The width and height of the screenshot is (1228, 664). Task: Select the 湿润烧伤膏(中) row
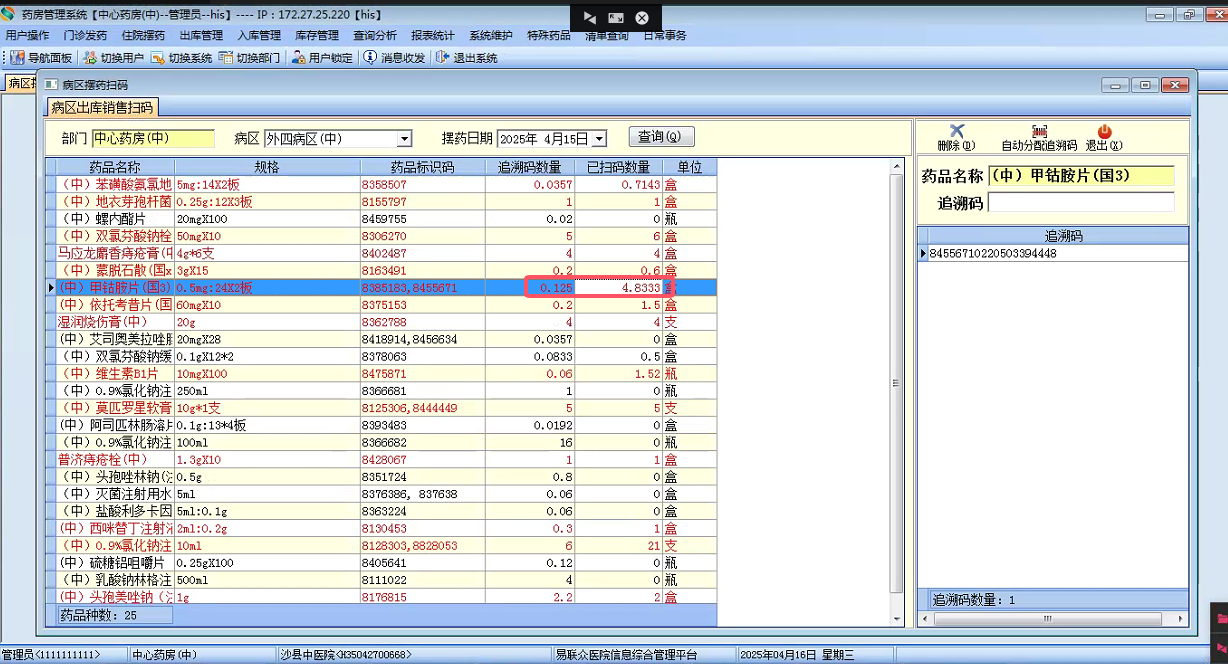coord(381,322)
